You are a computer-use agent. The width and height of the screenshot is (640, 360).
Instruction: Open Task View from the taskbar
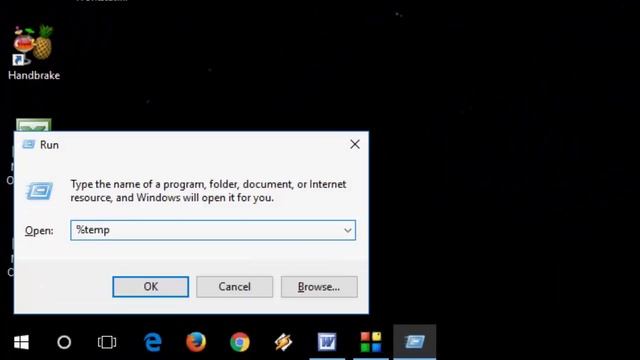pos(107,342)
